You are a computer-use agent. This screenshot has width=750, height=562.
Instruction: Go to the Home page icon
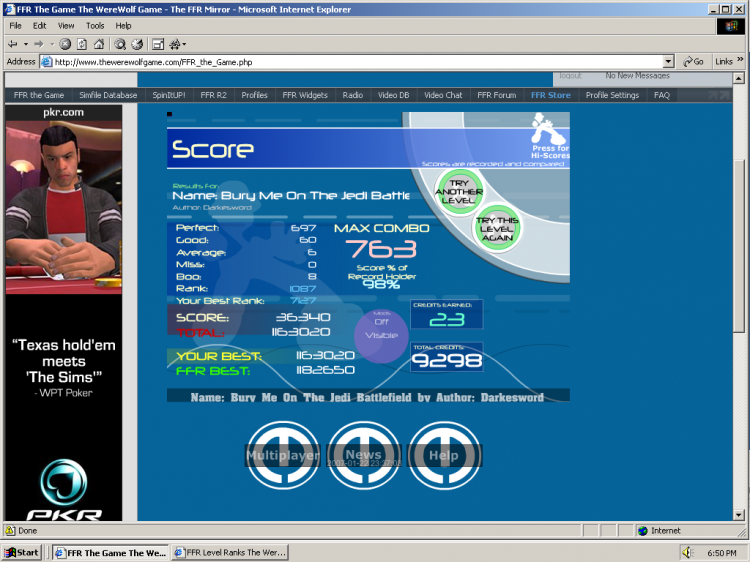click(99, 44)
